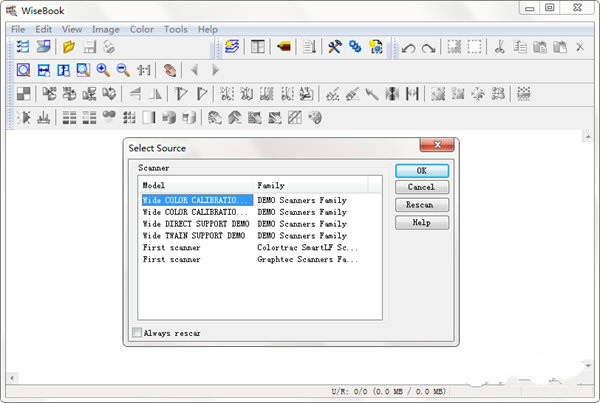600x403 pixels.
Task: Open the Color menu
Action: tap(142, 29)
